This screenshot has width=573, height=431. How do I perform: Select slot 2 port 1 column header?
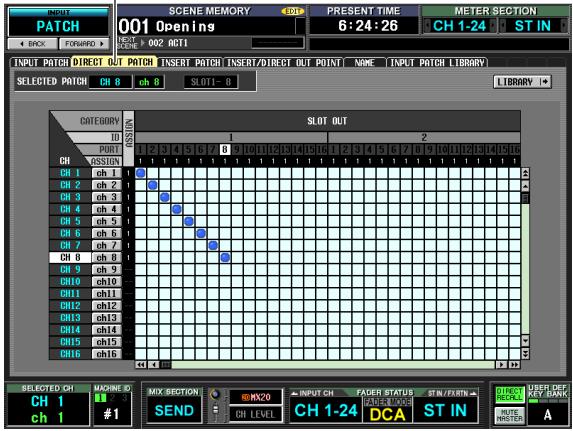tap(333, 150)
